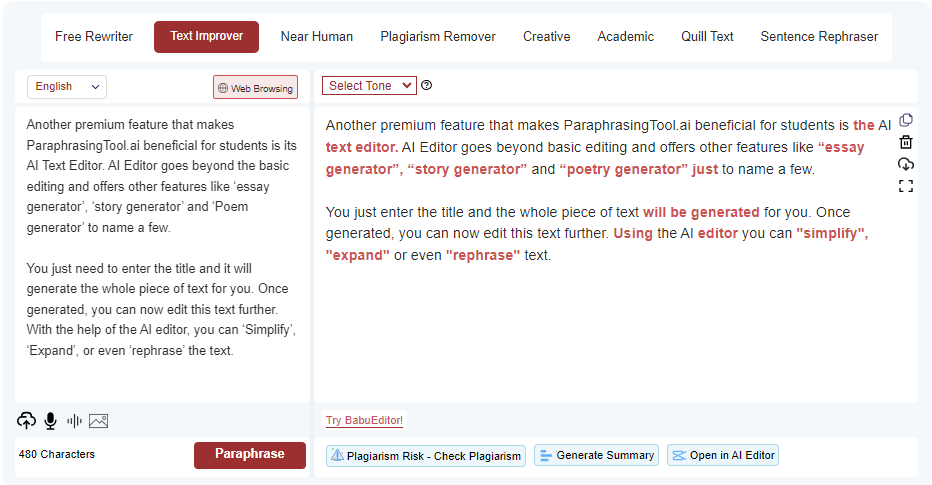The height and width of the screenshot is (485, 932).
Task: Check plagiarism risk of output
Action: coord(426,456)
